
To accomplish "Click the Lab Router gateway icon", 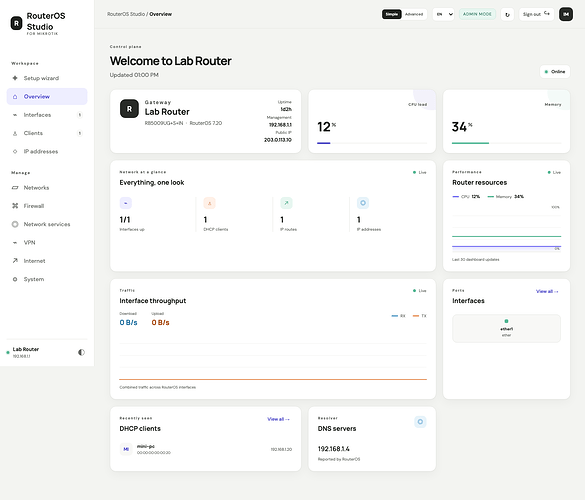I will coord(129,109).
